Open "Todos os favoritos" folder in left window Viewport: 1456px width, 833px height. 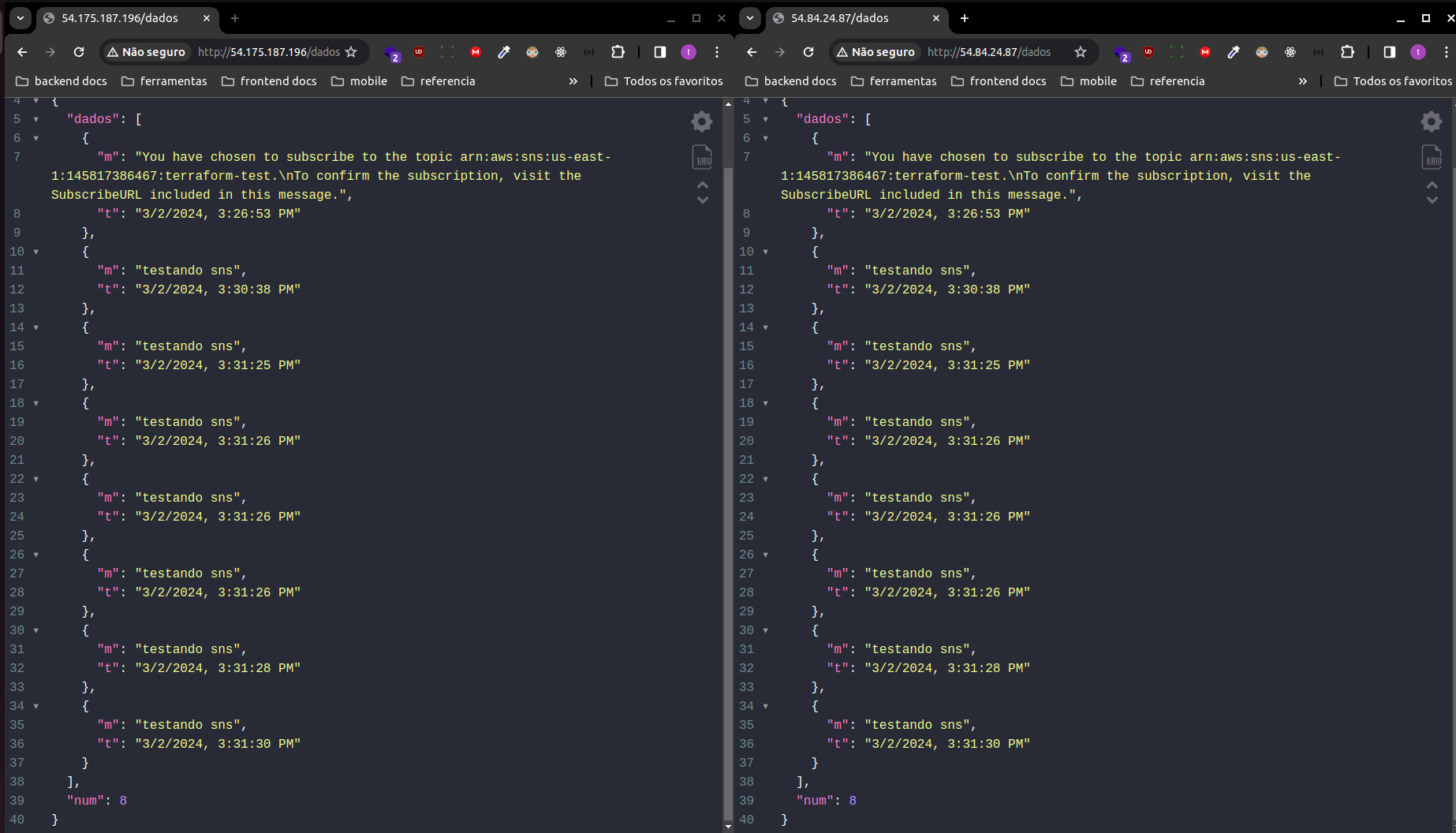tap(664, 81)
